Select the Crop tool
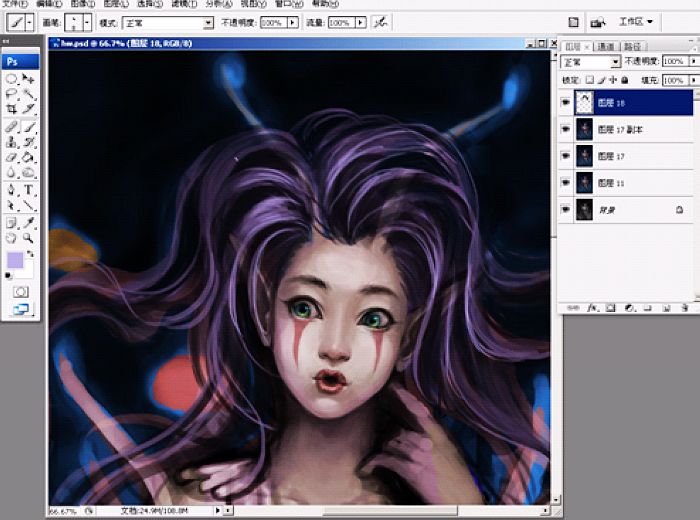The width and height of the screenshot is (700, 520). point(11,109)
